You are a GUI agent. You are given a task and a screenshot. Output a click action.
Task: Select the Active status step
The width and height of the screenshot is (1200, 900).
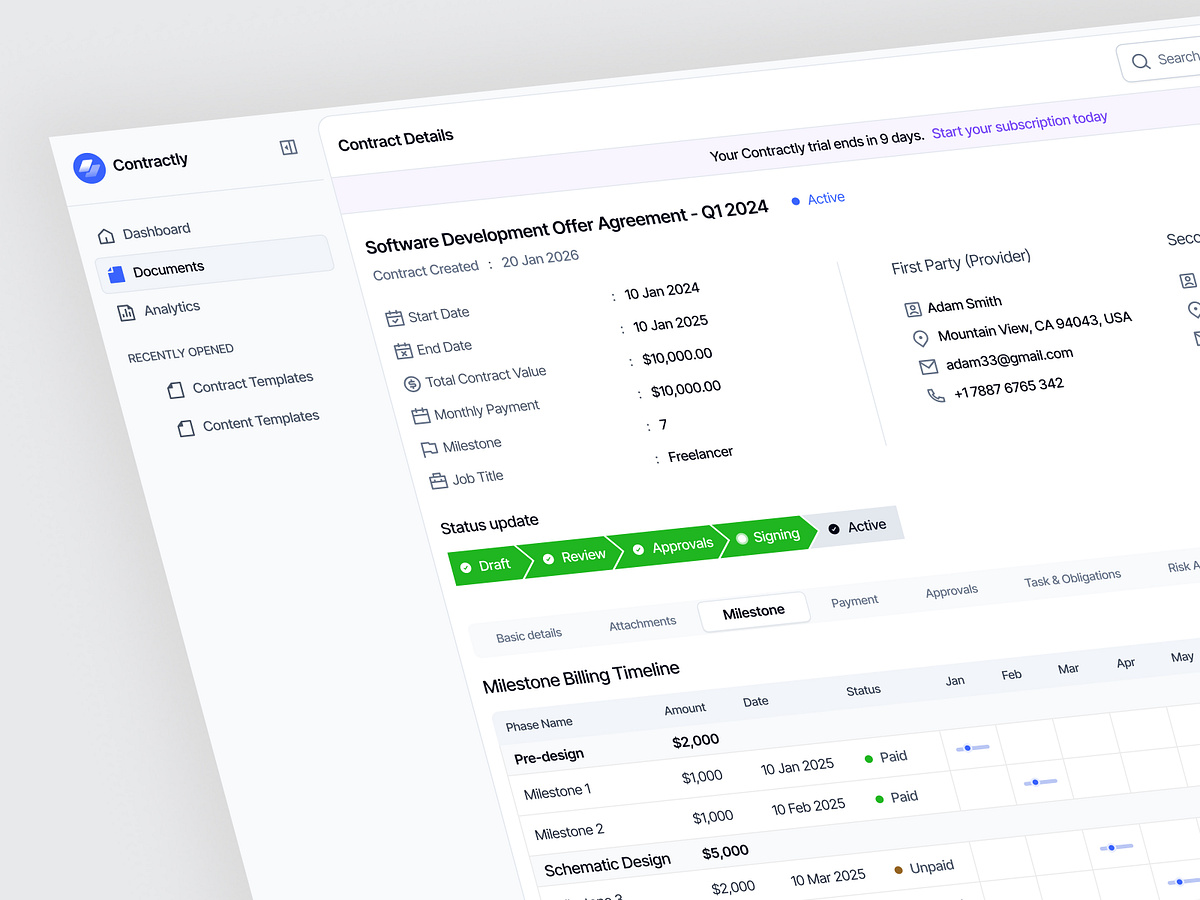point(857,527)
